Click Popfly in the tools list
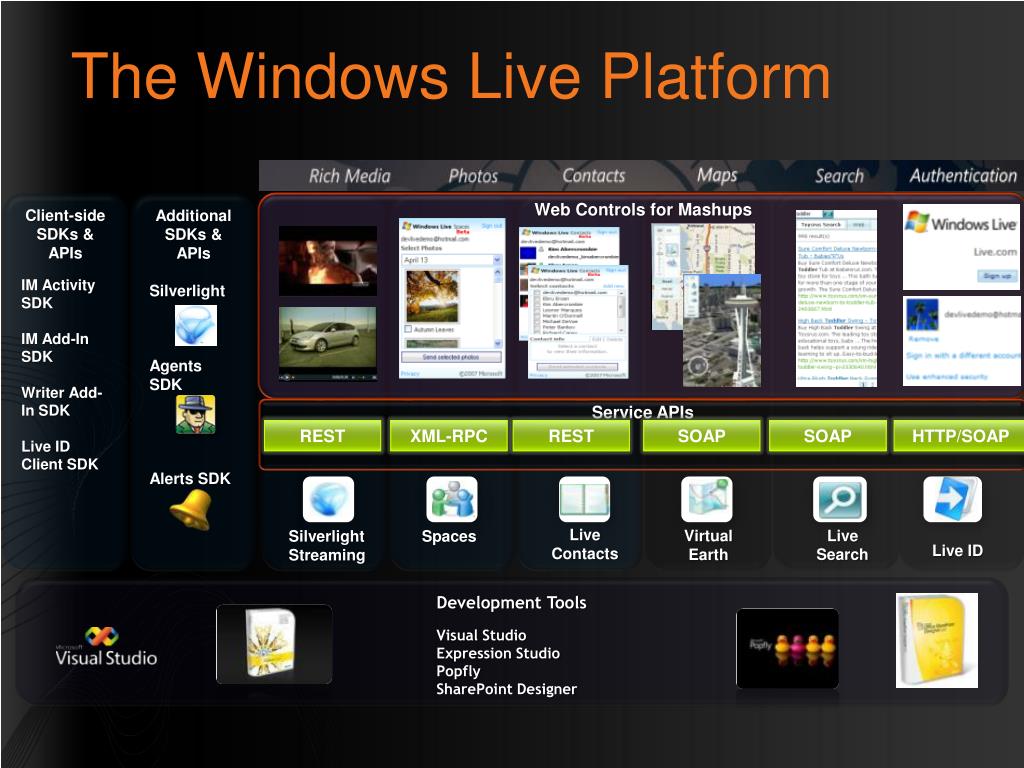 pyautogui.click(x=458, y=671)
